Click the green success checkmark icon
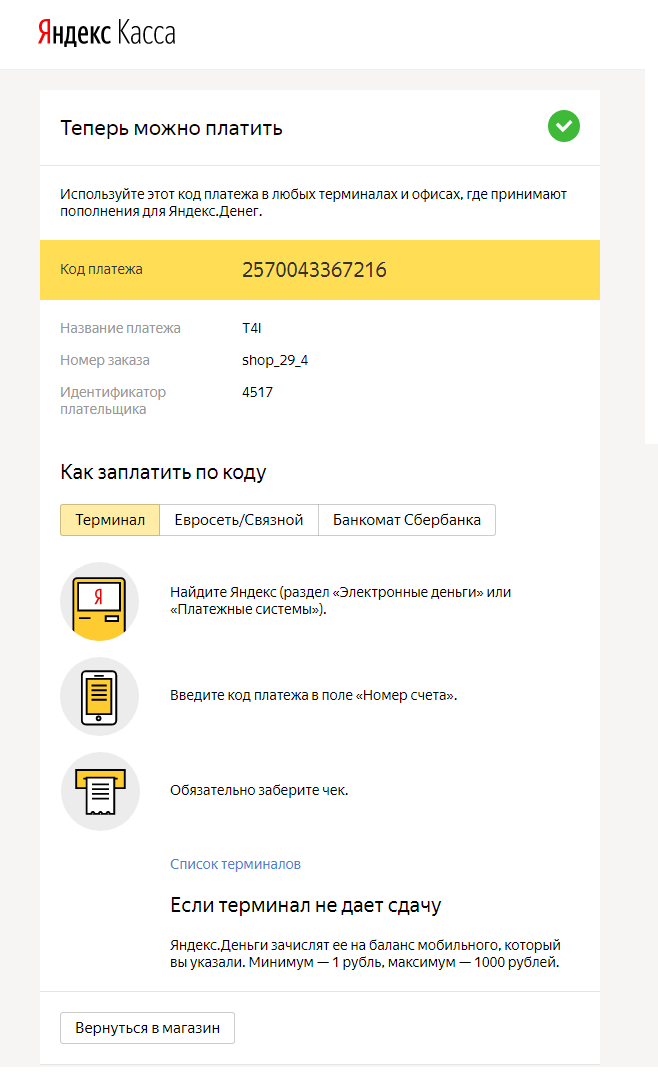Viewport: 658px width, 1073px height. pos(564,126)
